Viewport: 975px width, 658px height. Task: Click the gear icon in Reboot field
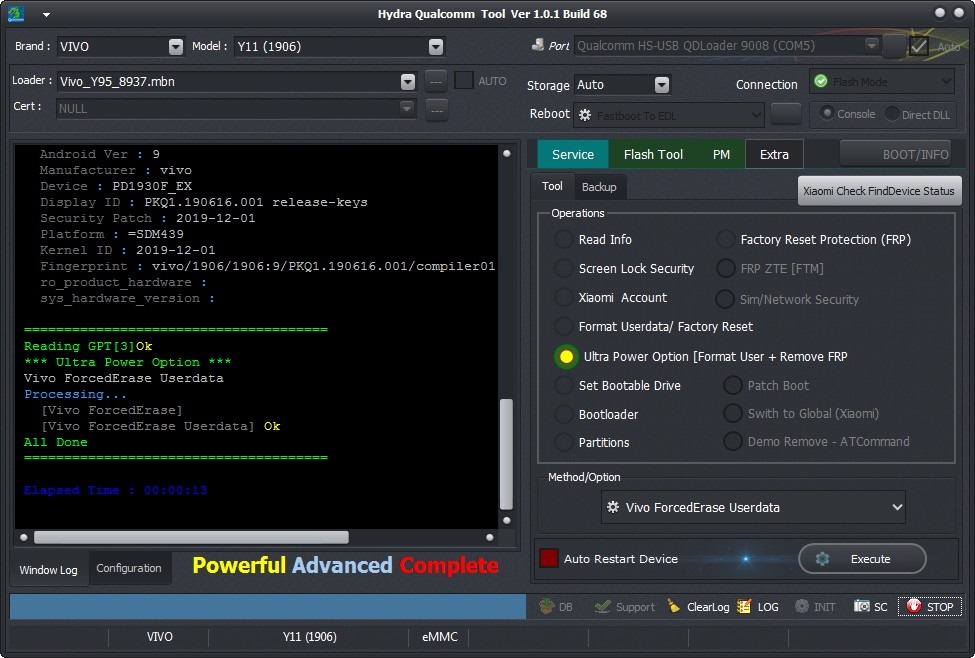[585, 115]
